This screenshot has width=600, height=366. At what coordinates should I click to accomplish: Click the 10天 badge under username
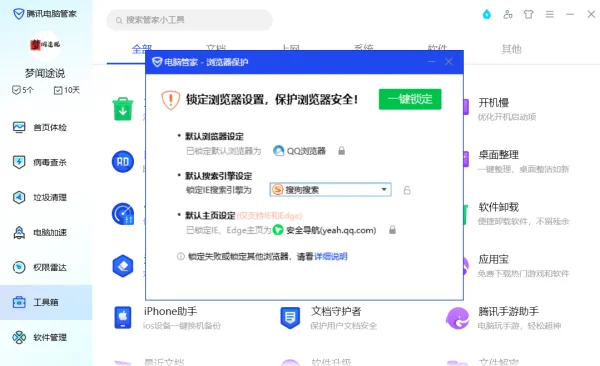[x=67, y=90]
